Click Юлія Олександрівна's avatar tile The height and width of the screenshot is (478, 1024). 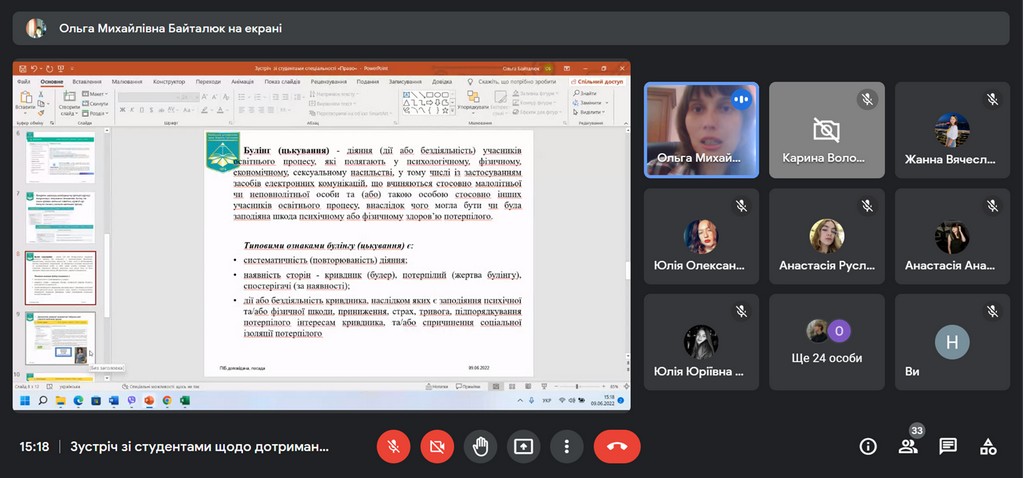click(700, 236)
